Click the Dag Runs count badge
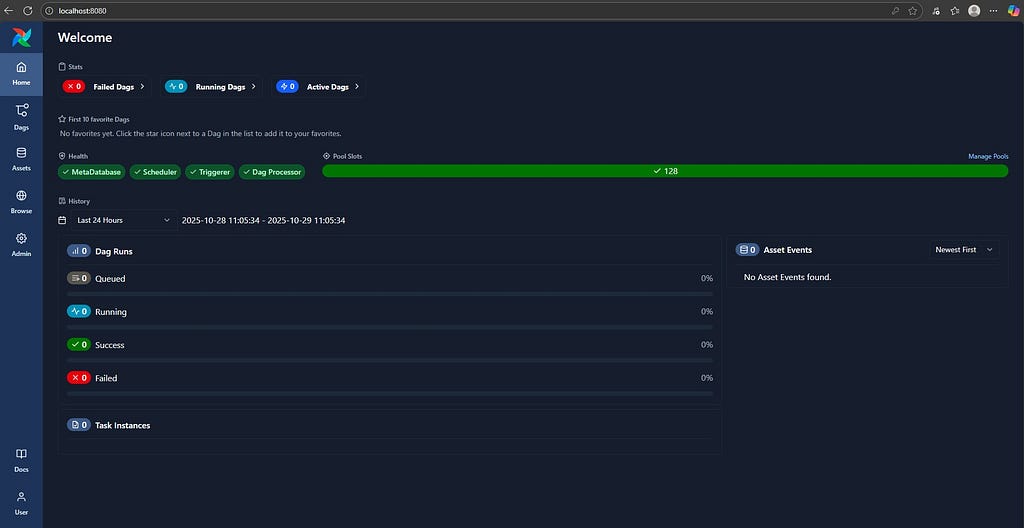The height and width of the screenshot is (528, 1024). [x=78, y=251]
